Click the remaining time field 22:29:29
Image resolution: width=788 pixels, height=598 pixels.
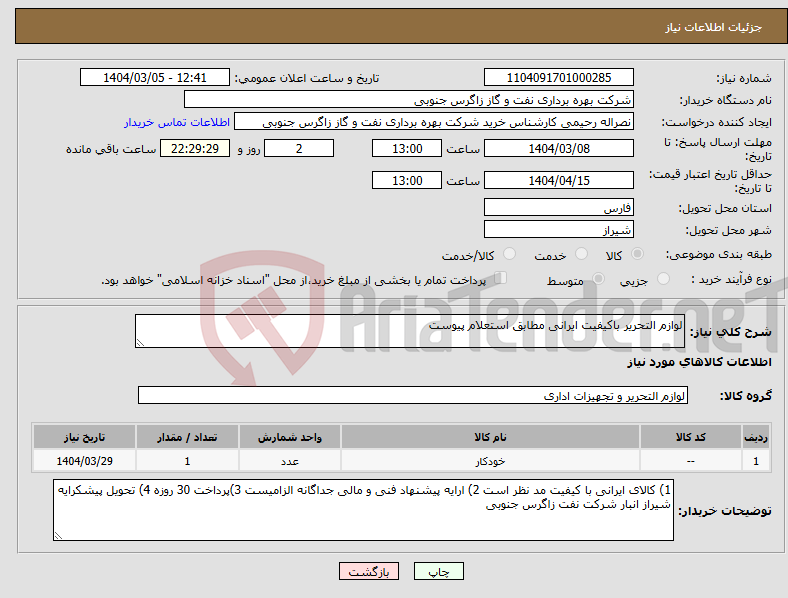click(195, 148)
